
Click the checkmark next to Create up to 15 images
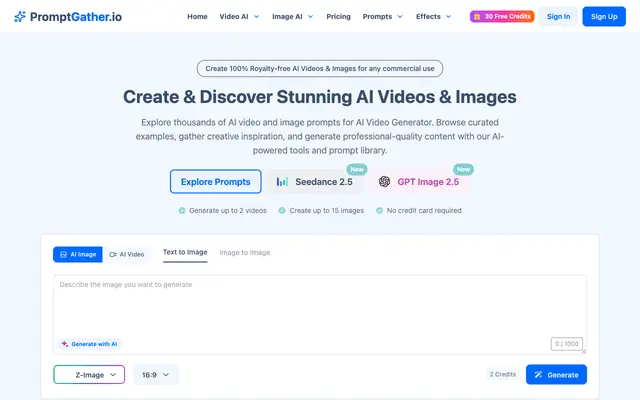[x=282, y=211]
